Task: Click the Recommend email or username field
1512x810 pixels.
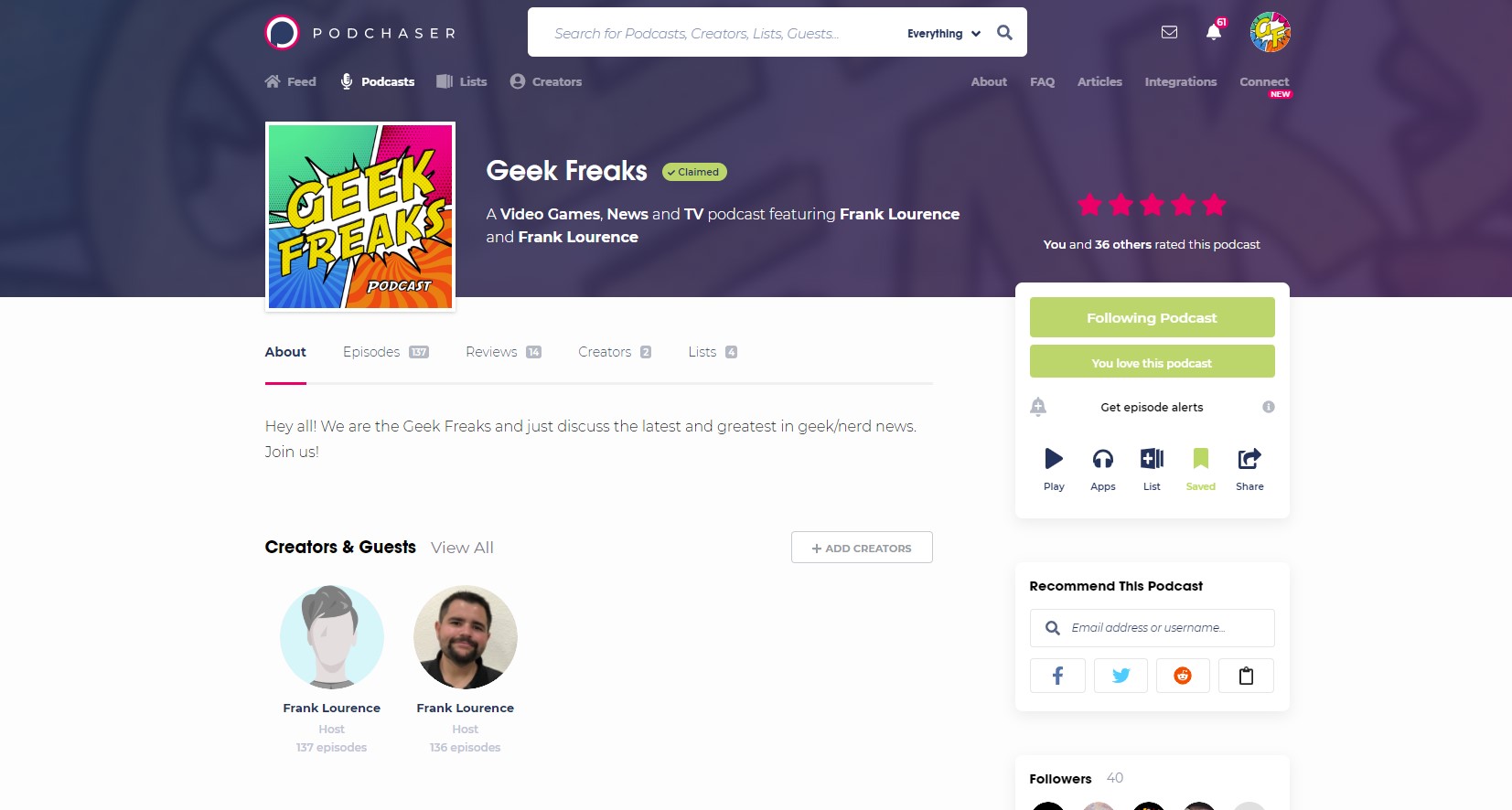Action: [x=1162, y=628]
